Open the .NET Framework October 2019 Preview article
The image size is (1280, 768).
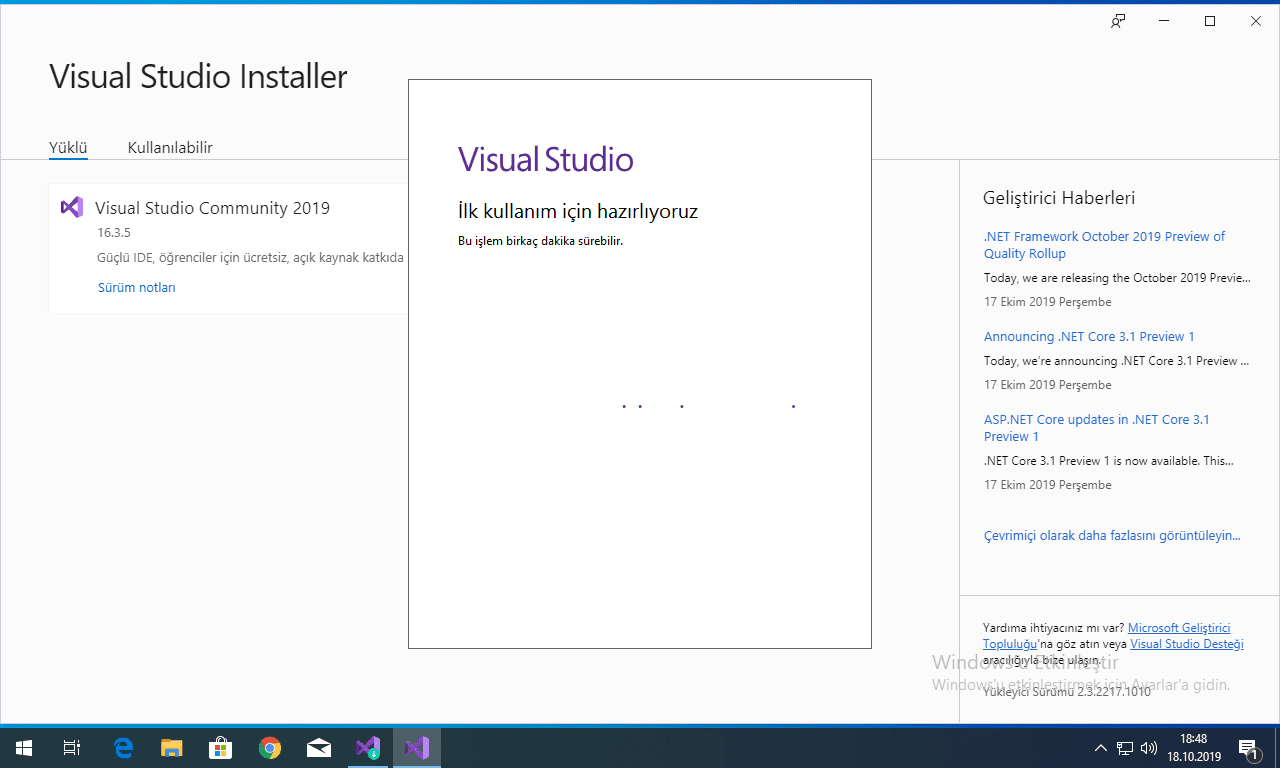pos(1104,245)
